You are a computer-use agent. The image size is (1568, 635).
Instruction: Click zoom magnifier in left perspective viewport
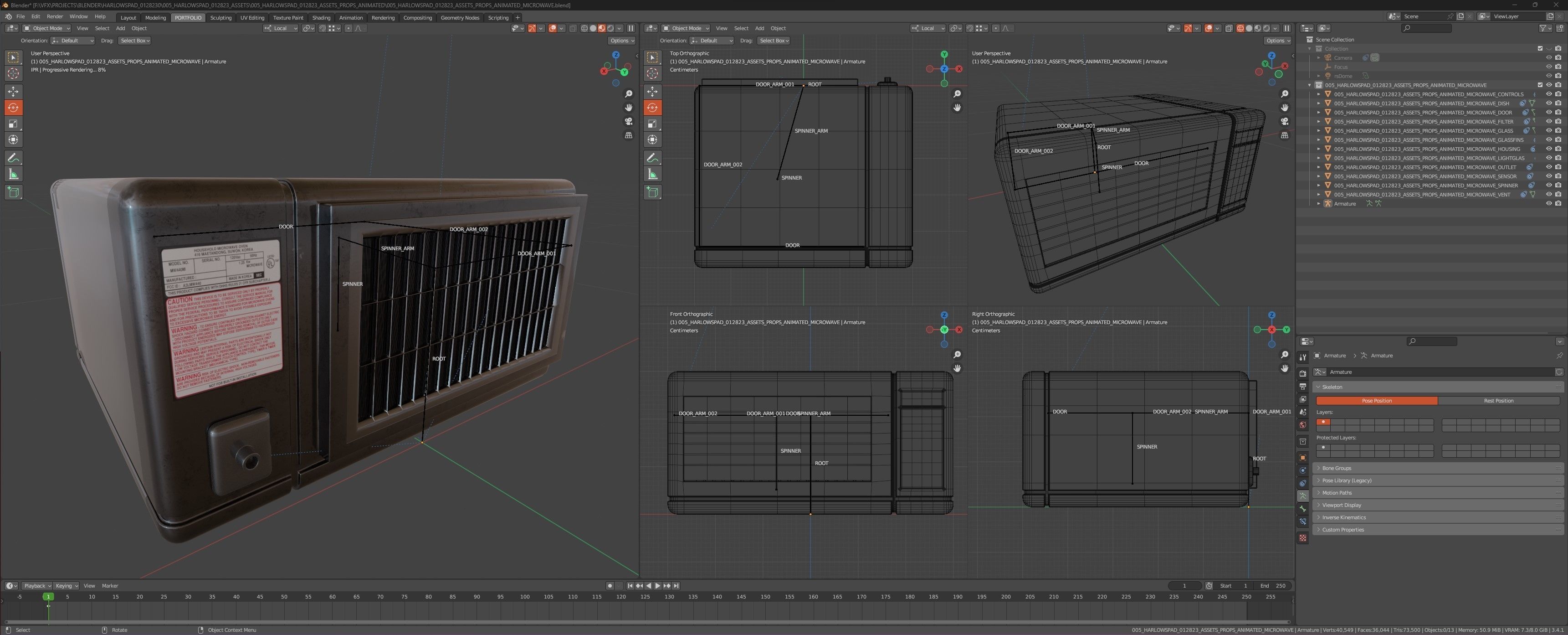[x=628, y=94]
